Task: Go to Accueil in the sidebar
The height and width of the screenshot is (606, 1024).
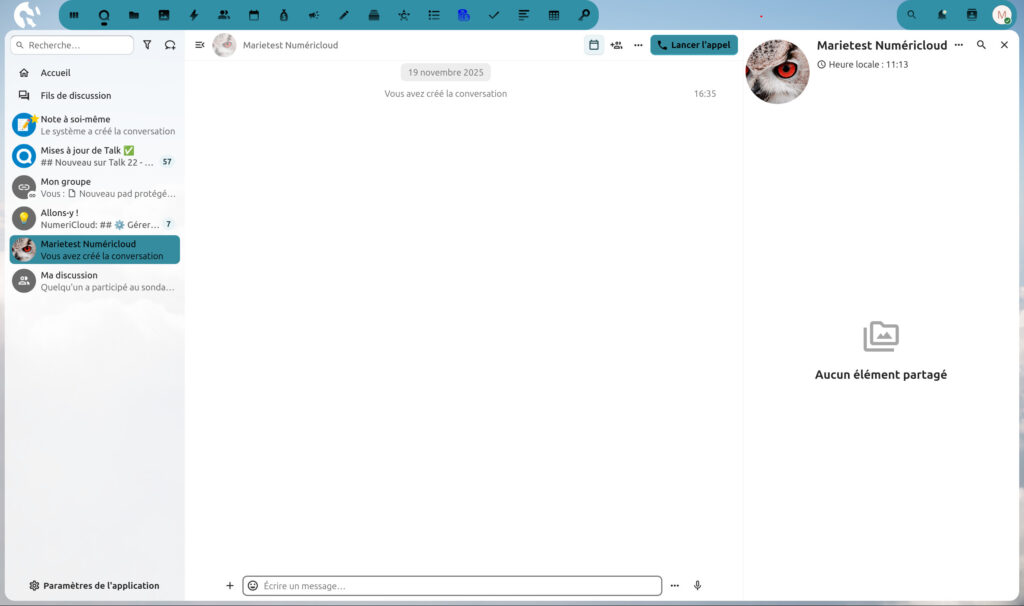Action: coord(95,72)
